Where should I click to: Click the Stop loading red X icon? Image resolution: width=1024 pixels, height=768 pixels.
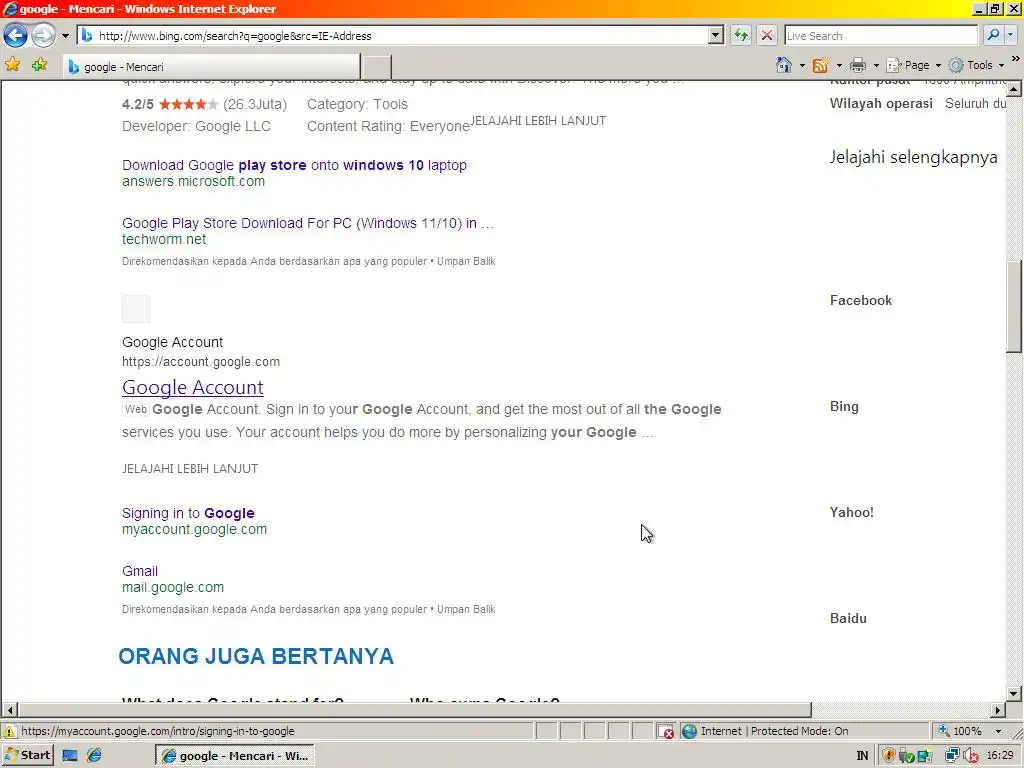[x=767, y=35]
